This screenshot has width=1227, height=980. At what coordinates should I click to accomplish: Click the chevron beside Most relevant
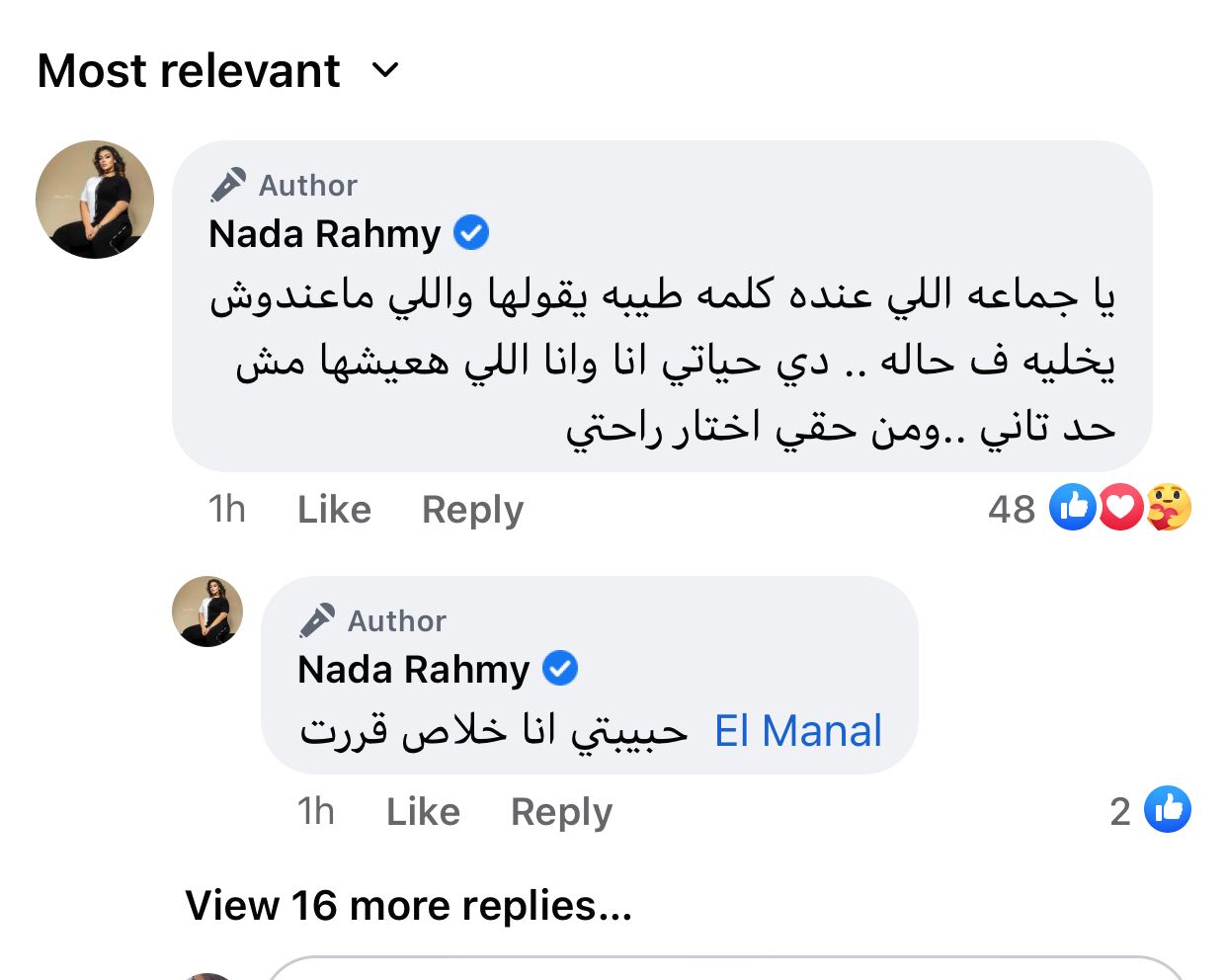(384, 70)
